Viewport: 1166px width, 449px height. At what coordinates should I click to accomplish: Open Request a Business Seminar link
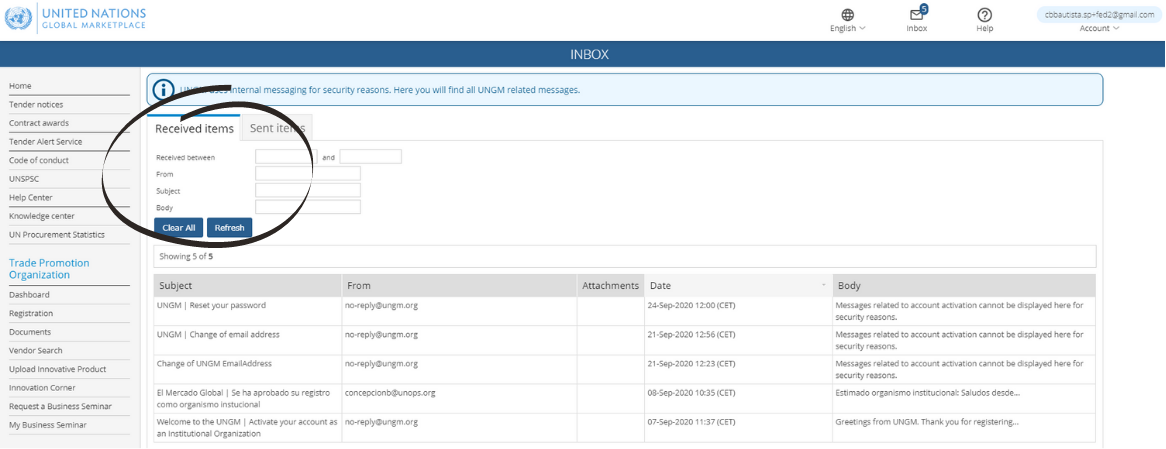click(60, 407)
